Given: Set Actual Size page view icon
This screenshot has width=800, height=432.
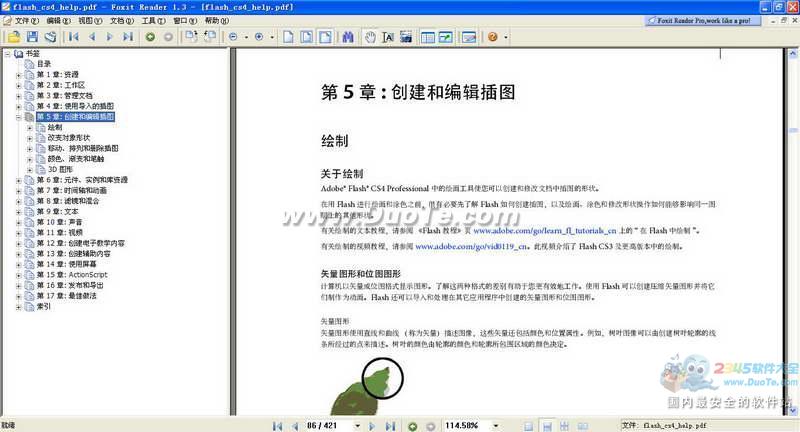Looking at the screenshot, I should point(288,37).
